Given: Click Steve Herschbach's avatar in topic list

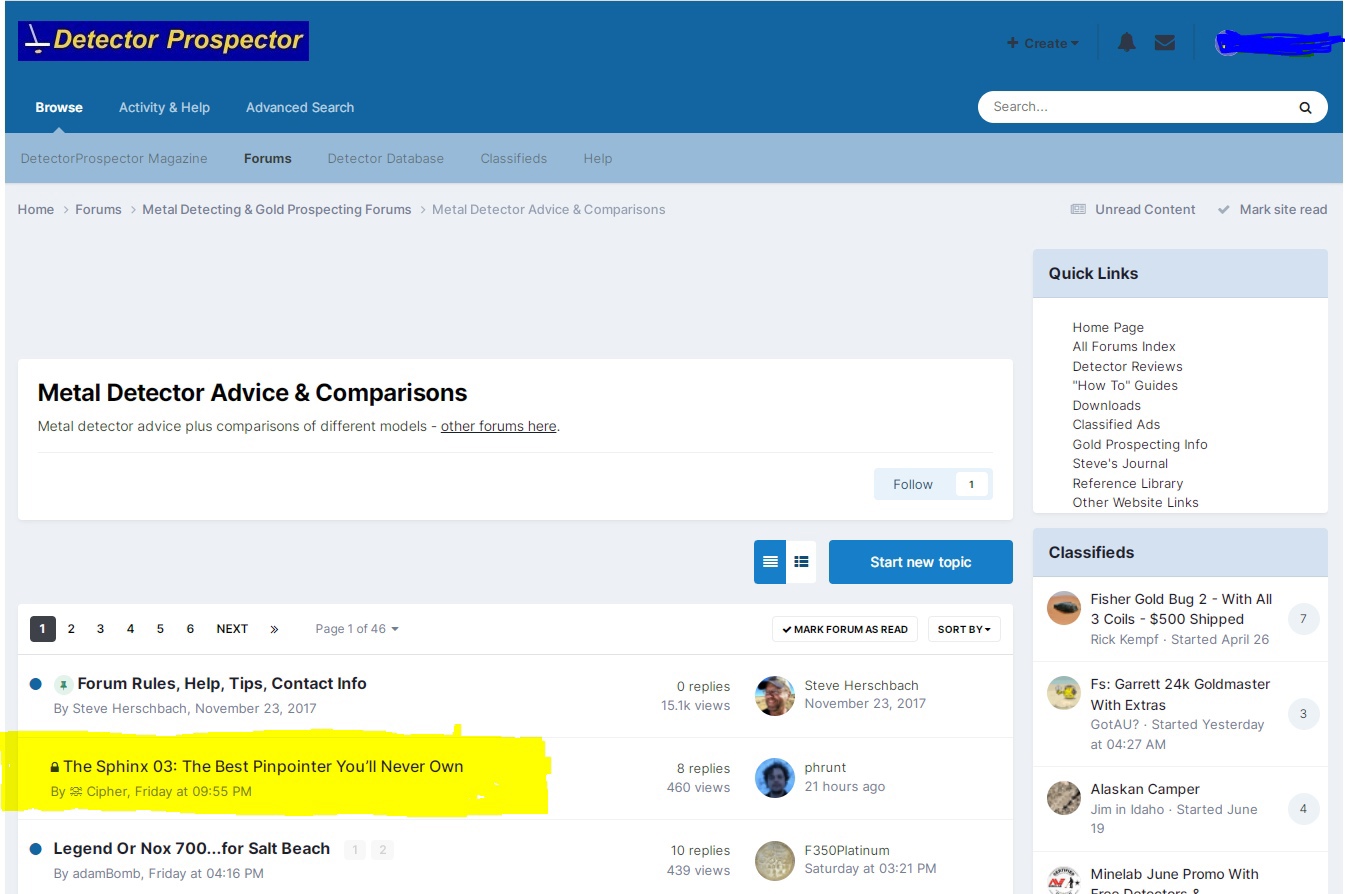Looking at the screenshot, I should pyautogui.click(x=774, y=695).
